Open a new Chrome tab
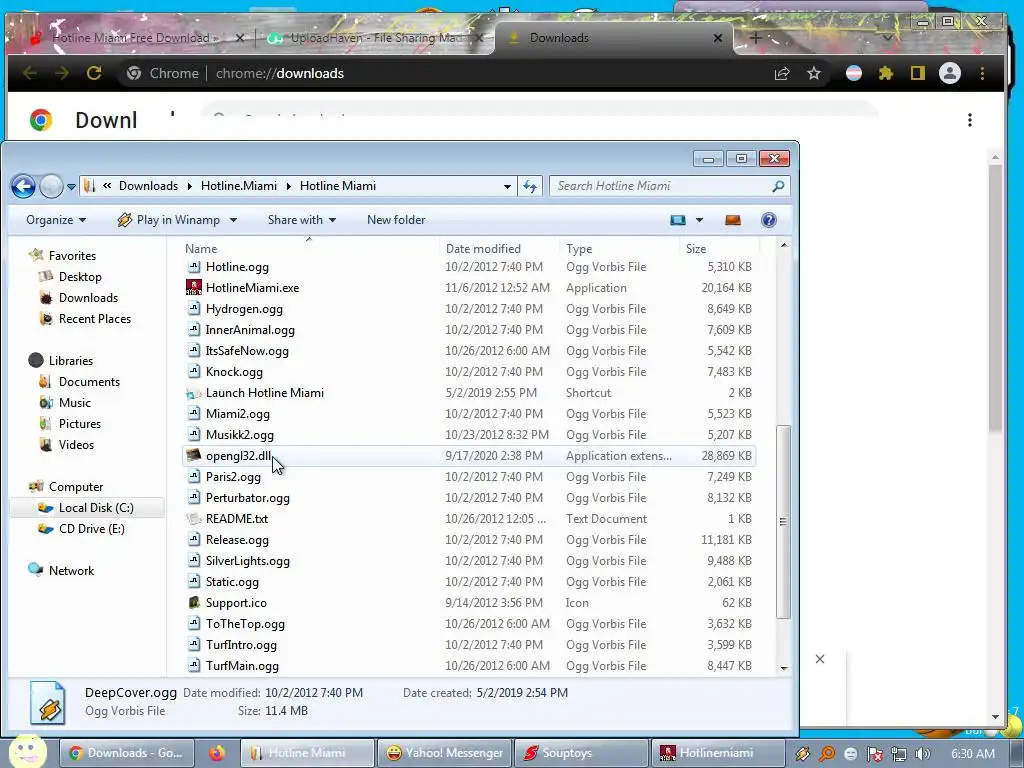This screenshot has height=768, width=1024. point(755,38)
